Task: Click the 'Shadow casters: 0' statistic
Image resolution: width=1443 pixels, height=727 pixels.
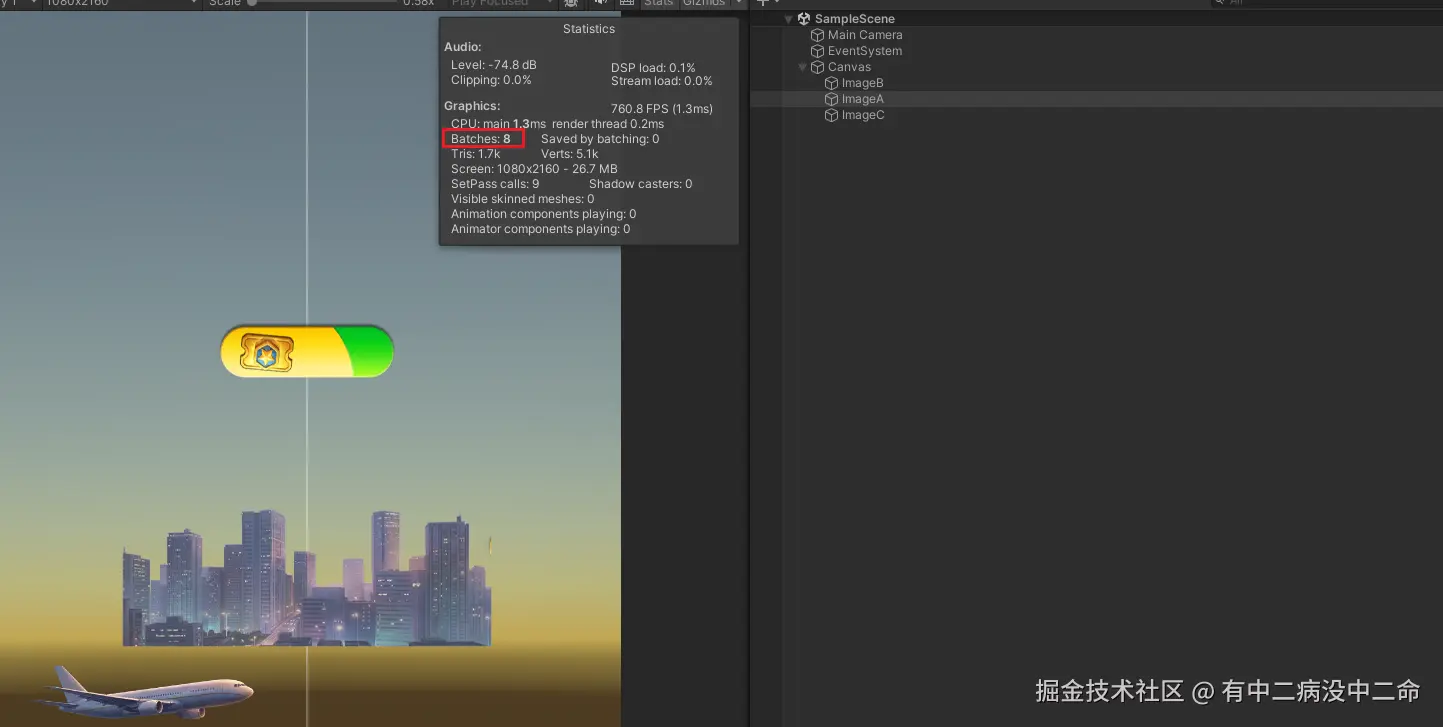Action: (x=640, y=184)
